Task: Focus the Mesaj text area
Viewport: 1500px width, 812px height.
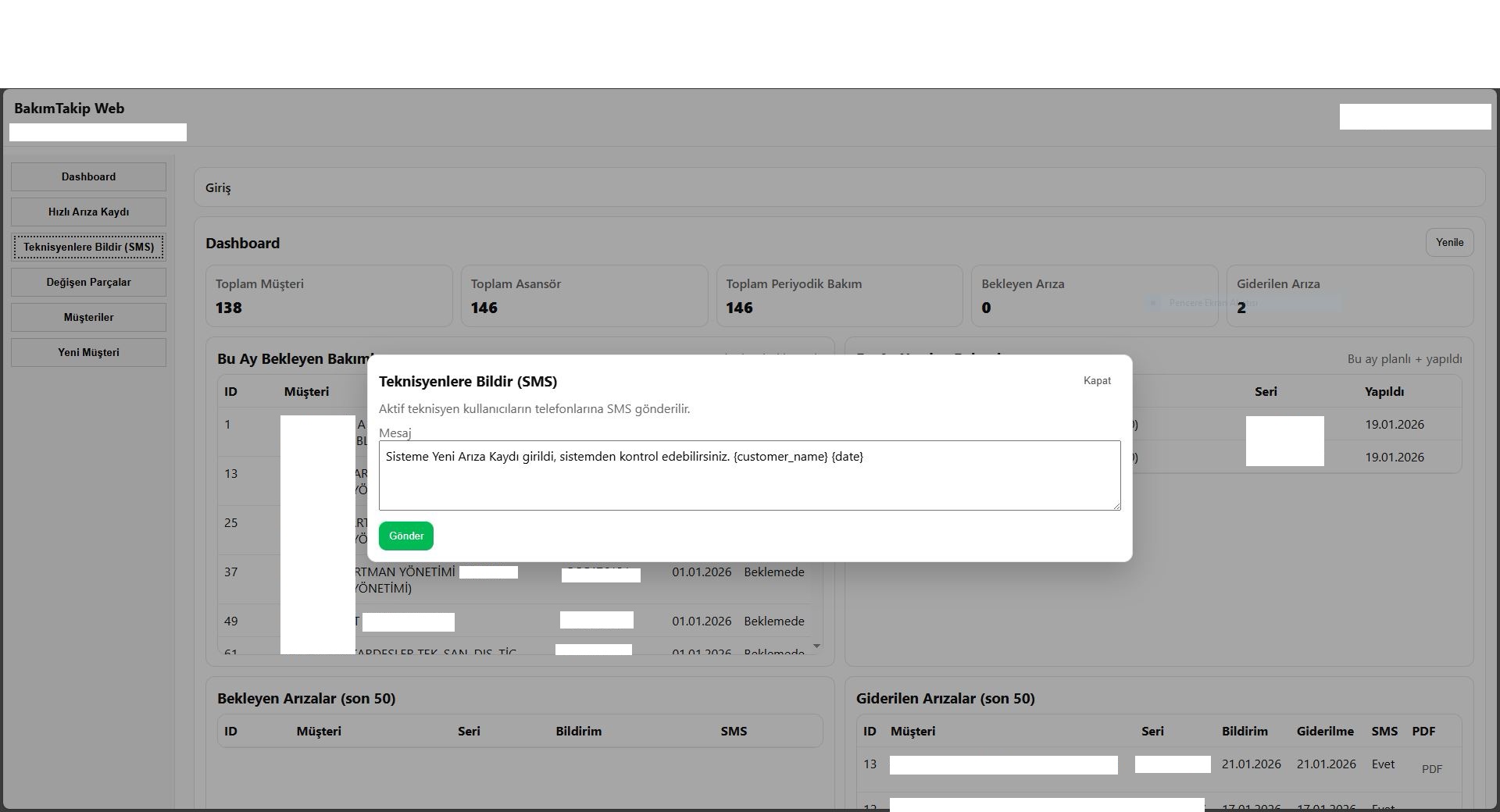Action: [748, 475]
